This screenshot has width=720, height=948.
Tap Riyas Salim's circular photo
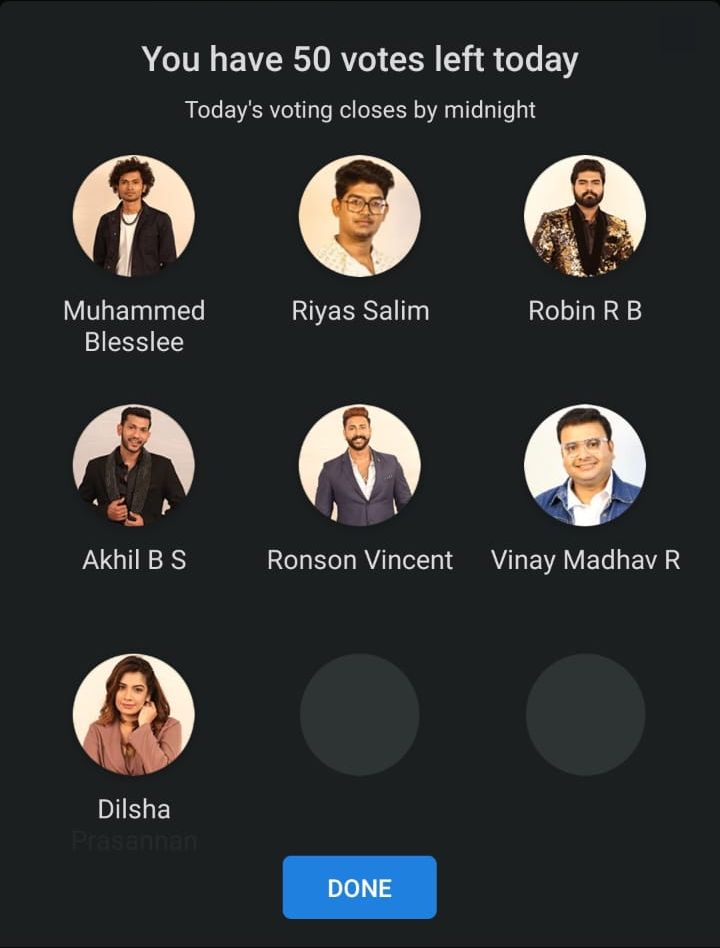coord(360,216)
